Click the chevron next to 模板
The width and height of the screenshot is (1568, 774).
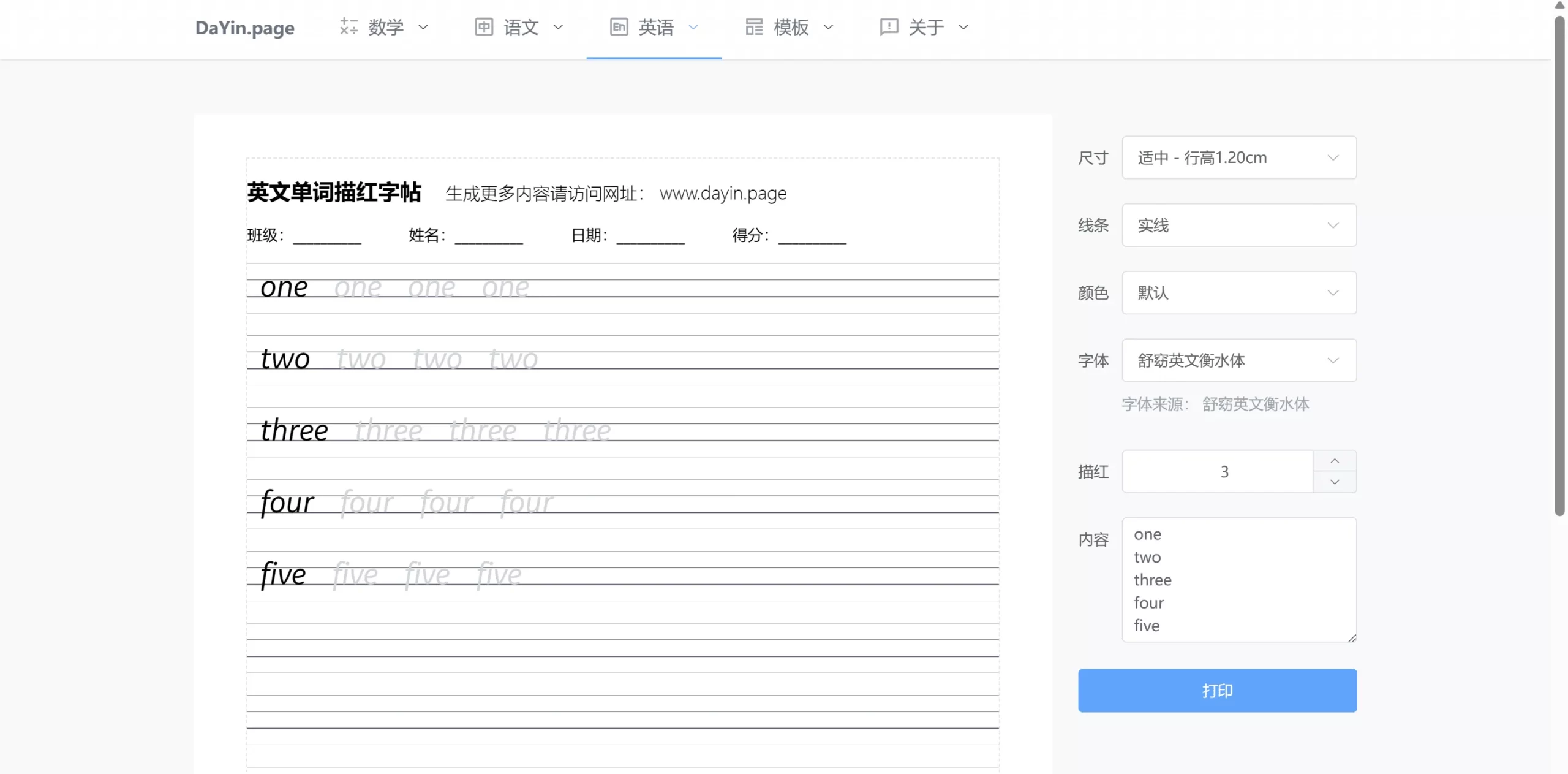(829, 27)
